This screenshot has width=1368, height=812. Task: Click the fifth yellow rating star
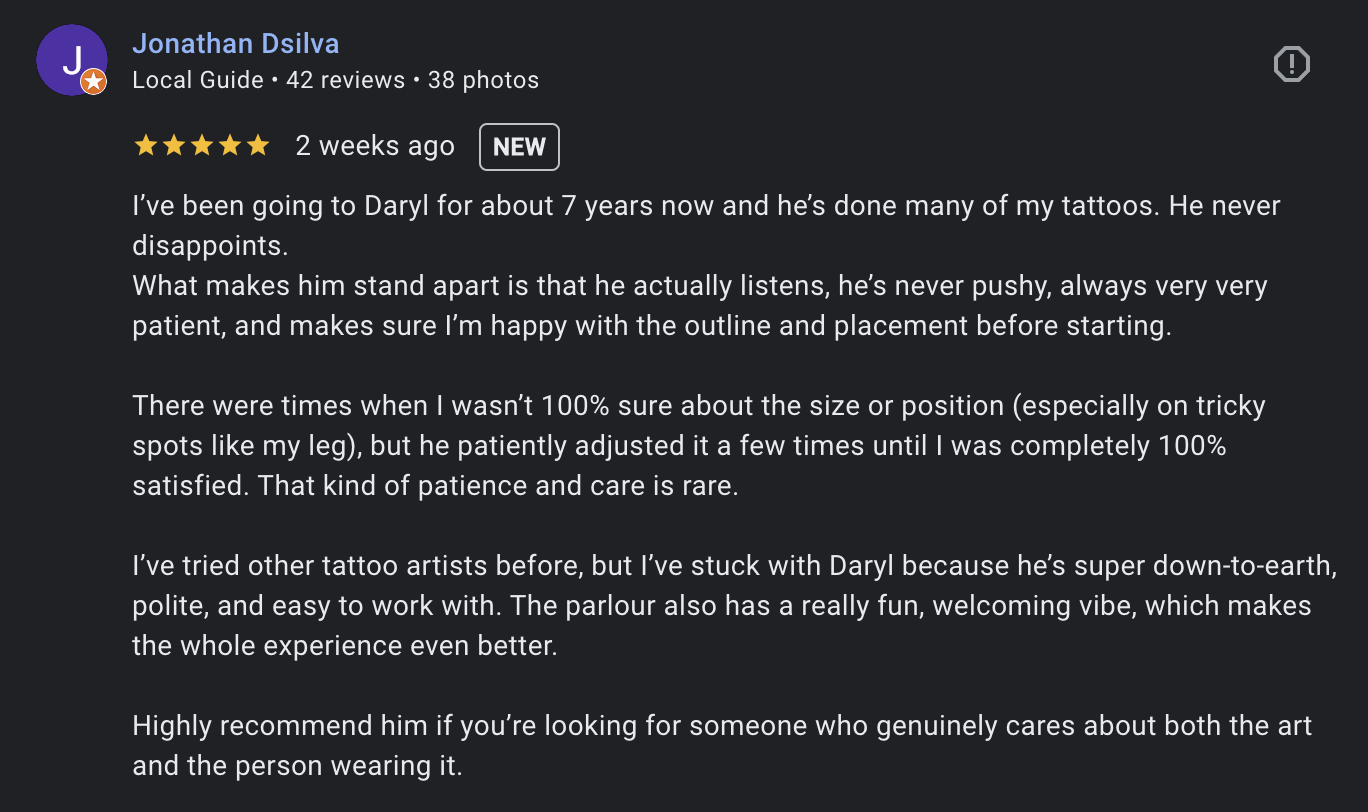257,146
